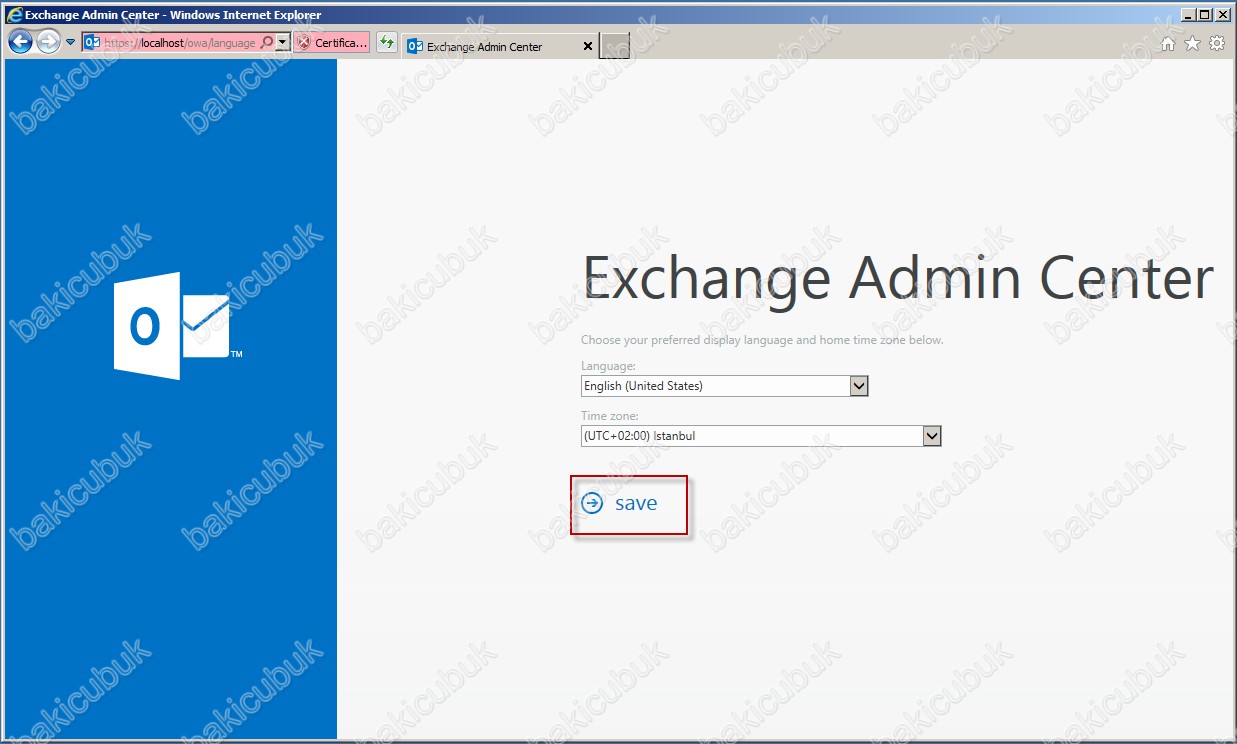Click the "Time zone:" field label
Screen dimensions: 1237x744
(x=610, y=416)
